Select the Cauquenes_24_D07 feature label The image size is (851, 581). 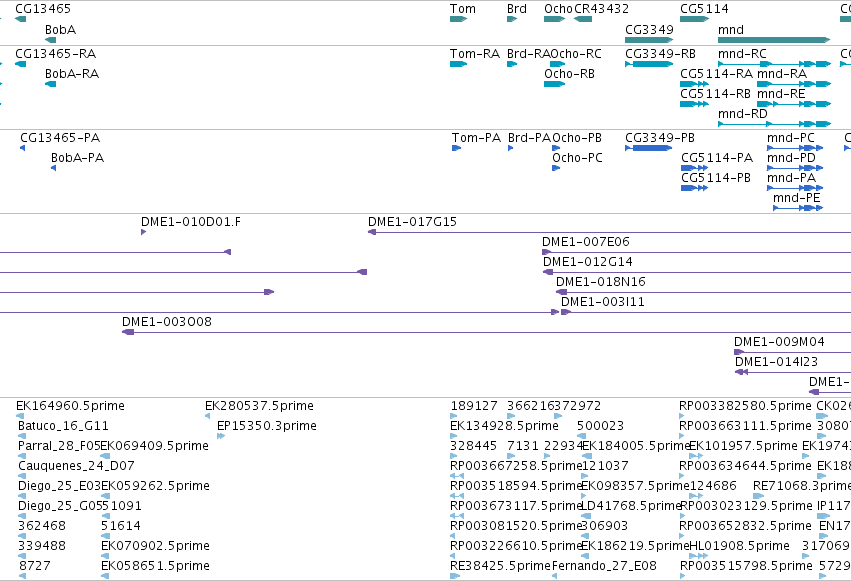coord(77,467)
